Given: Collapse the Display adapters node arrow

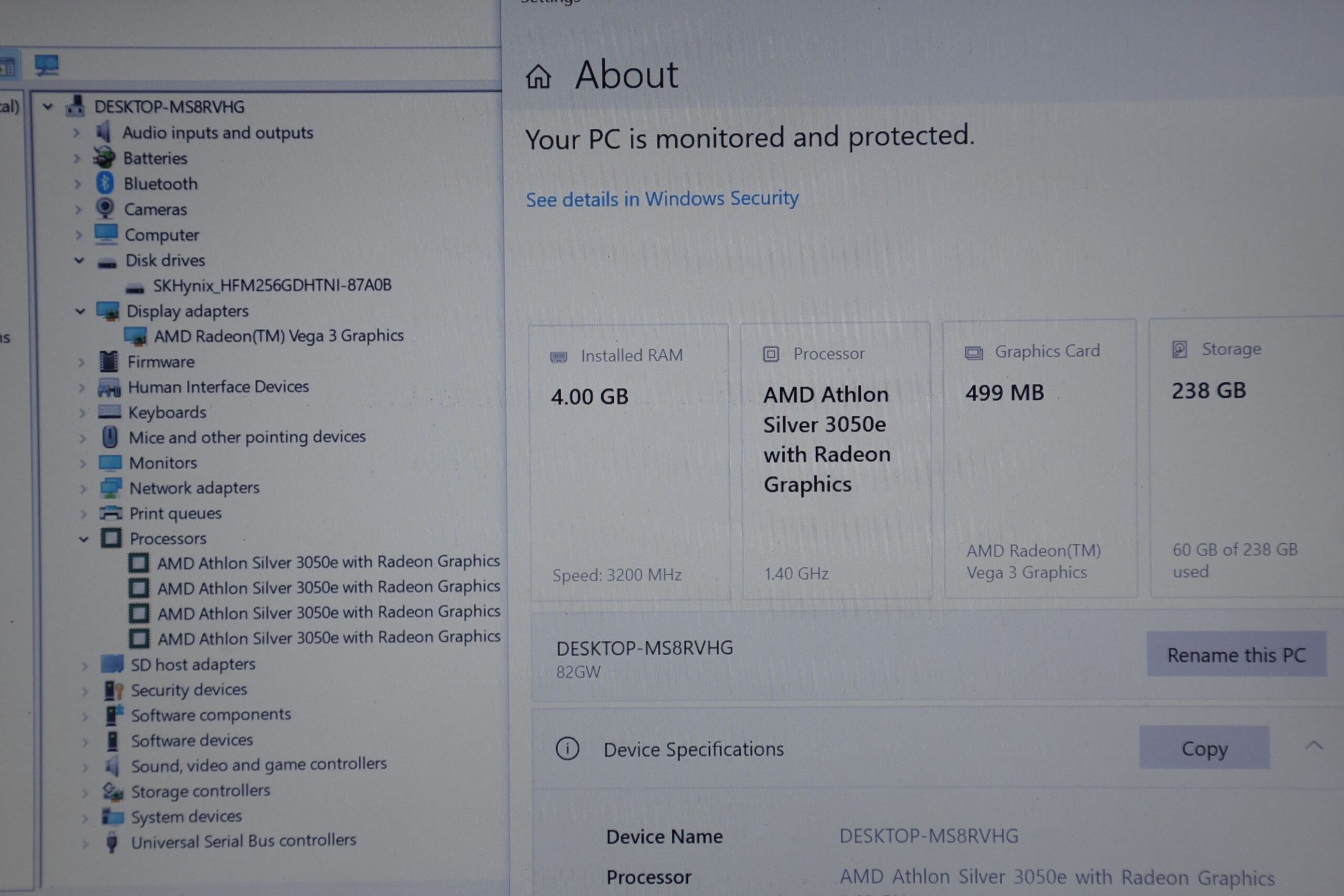Looking at the screenshot, I should 80,311.
